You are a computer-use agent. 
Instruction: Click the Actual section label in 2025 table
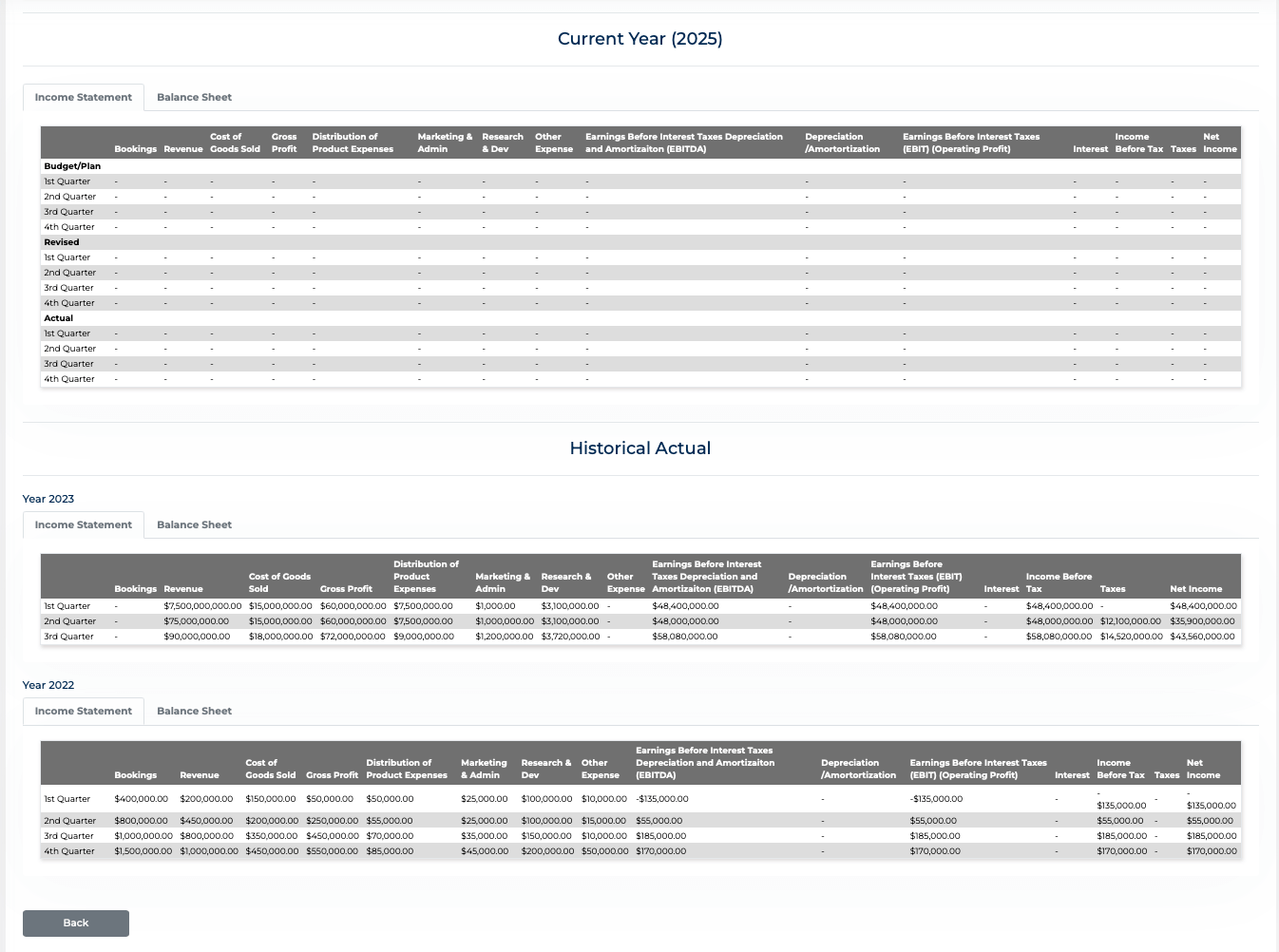(x=59, y=318)
